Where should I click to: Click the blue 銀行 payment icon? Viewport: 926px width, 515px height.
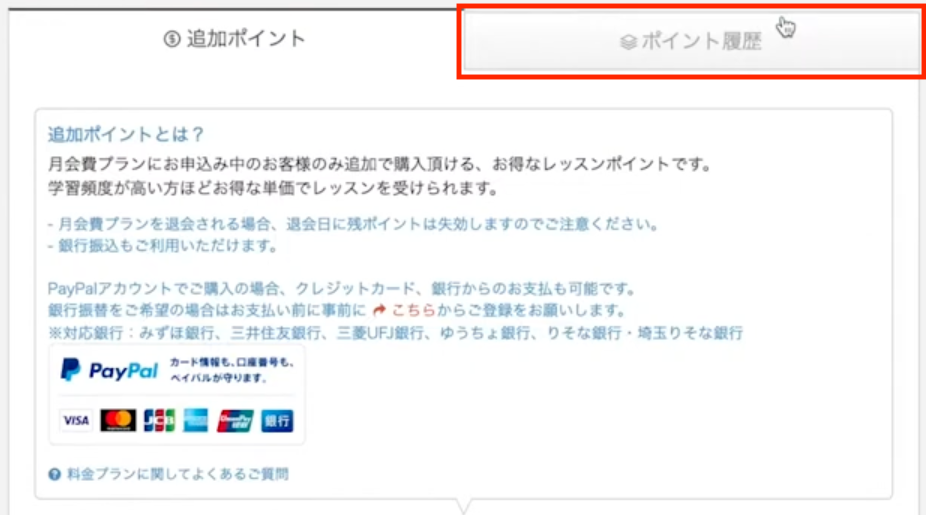pos(277,421)
